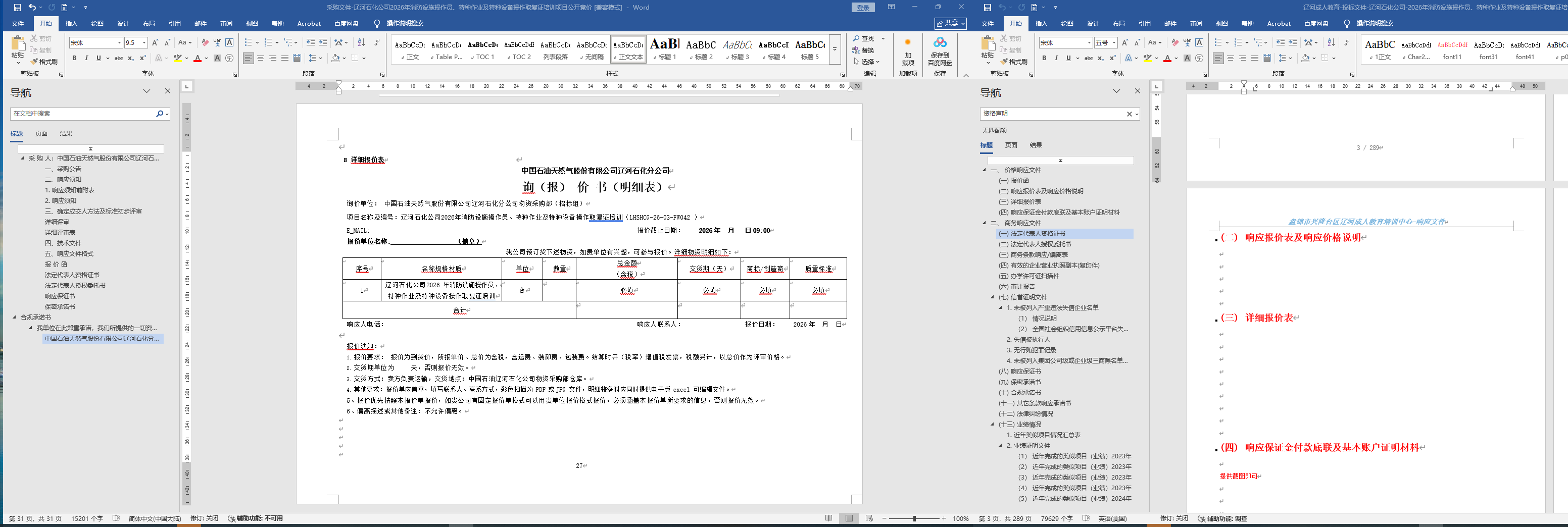The height and width of the screenshot is (527, 1568).
Task: Toggle character shading in left Word window
Action: pyautogui.click(x=217, y=59)
